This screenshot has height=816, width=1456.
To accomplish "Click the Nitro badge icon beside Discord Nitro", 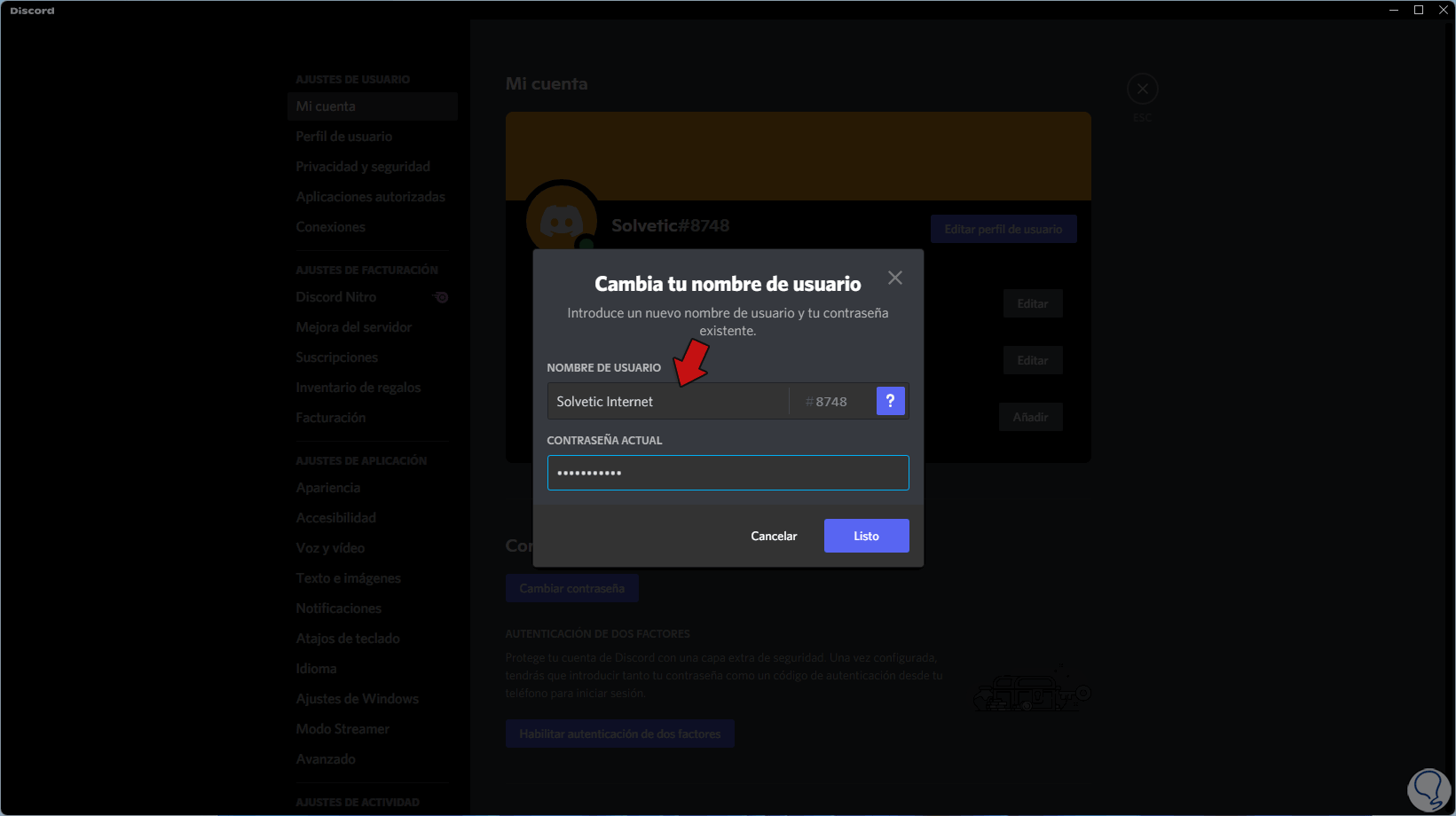I will pos(441,297).
